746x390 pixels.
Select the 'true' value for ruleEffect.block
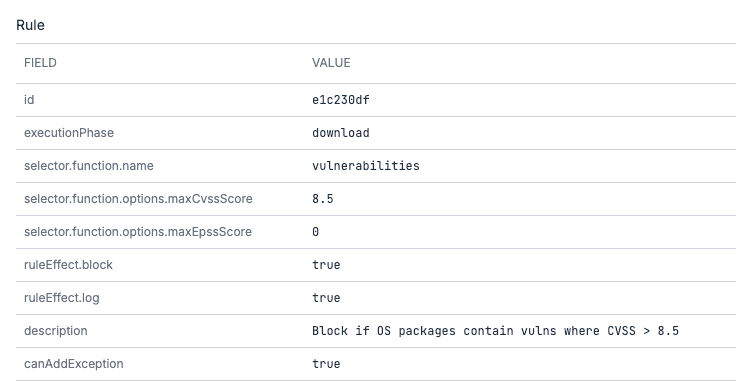coord(326,264)
